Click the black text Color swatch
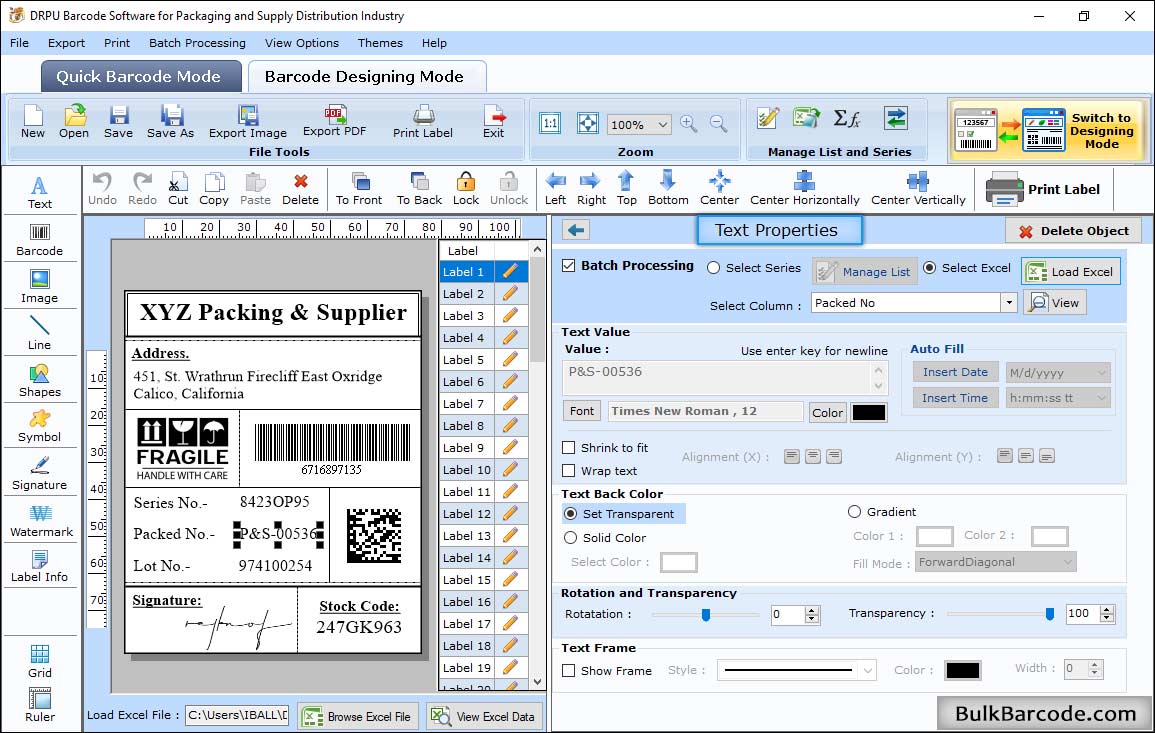 pos(868,413)
